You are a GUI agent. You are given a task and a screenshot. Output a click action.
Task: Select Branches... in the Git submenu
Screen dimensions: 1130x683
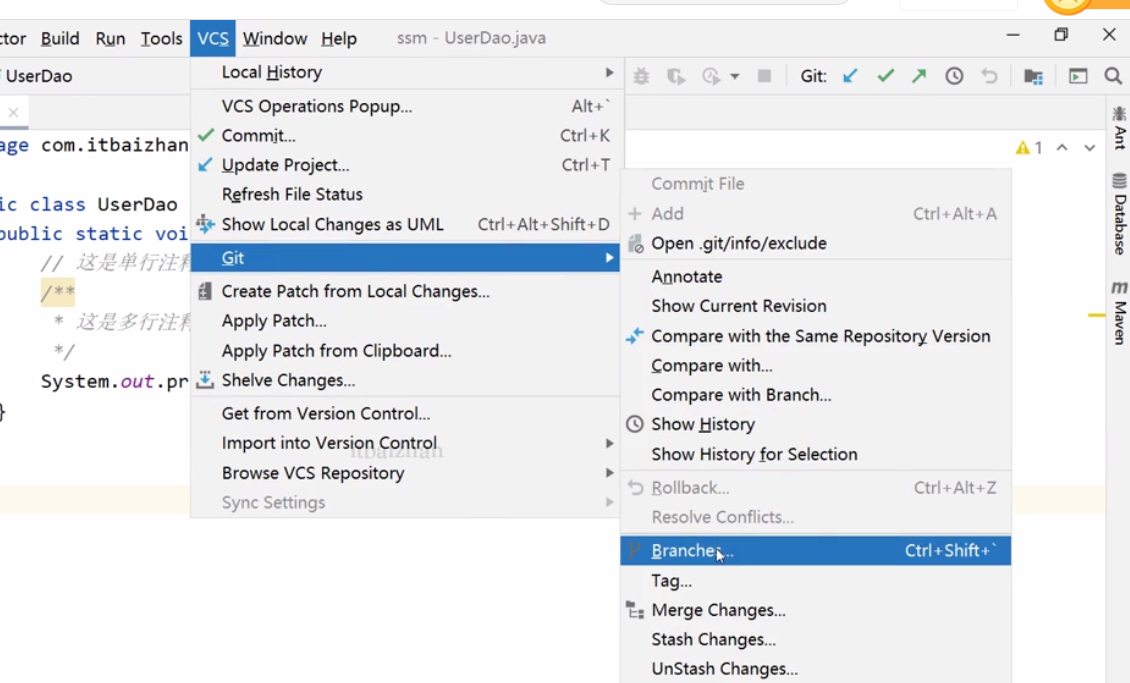pos(692,551)
